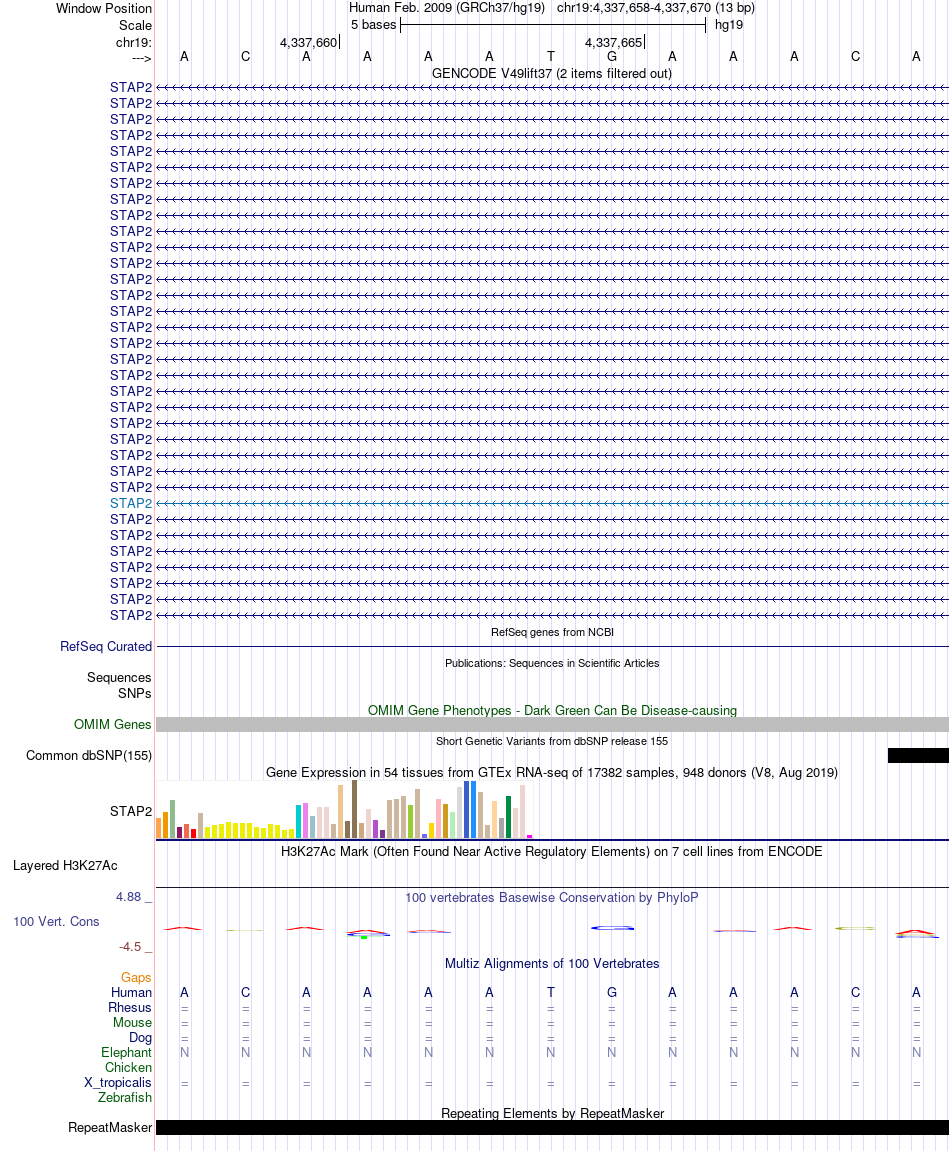The image size is (950, 1151).
Task: Select the 'Rhesus' species label
Action: coord(130,1008)
